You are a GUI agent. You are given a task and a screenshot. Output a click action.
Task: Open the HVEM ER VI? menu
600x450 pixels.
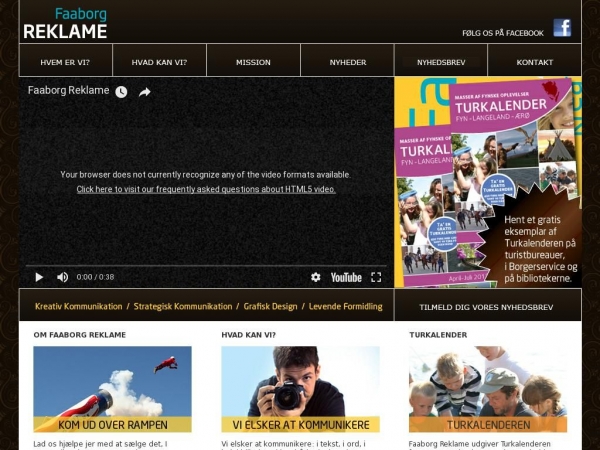[x=65, y=62]
